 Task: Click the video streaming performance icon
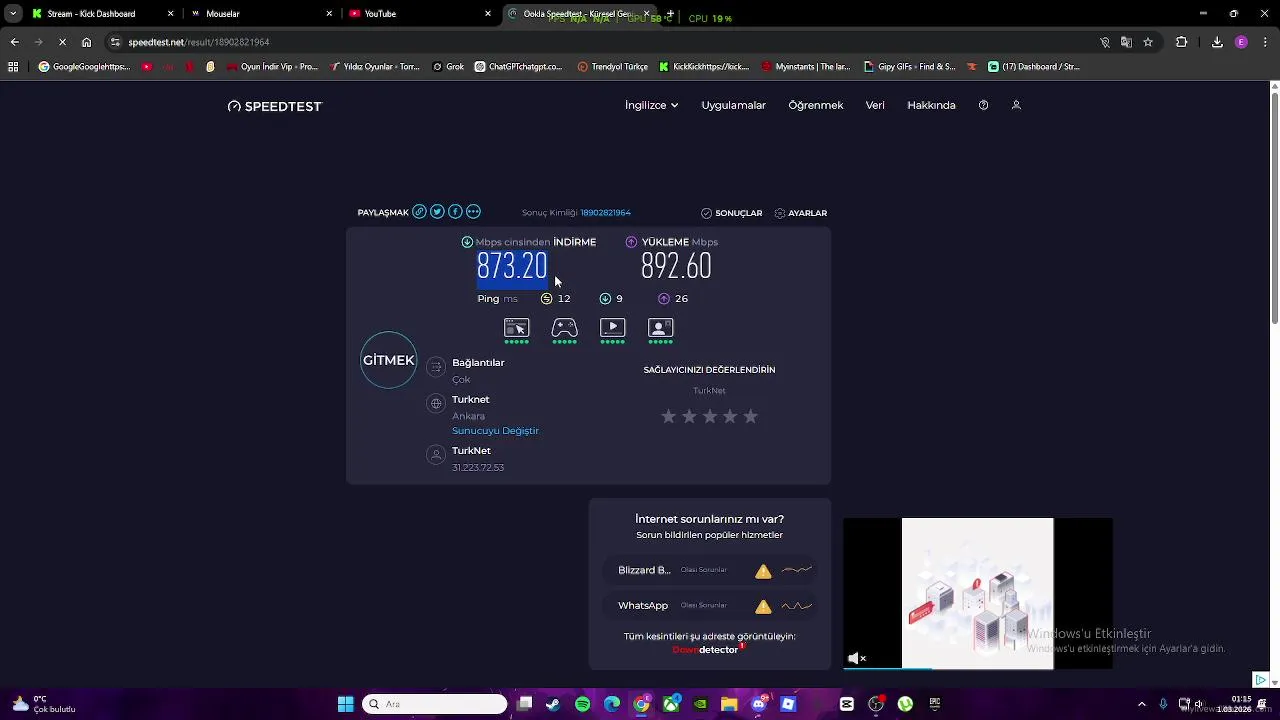[613, 328]
